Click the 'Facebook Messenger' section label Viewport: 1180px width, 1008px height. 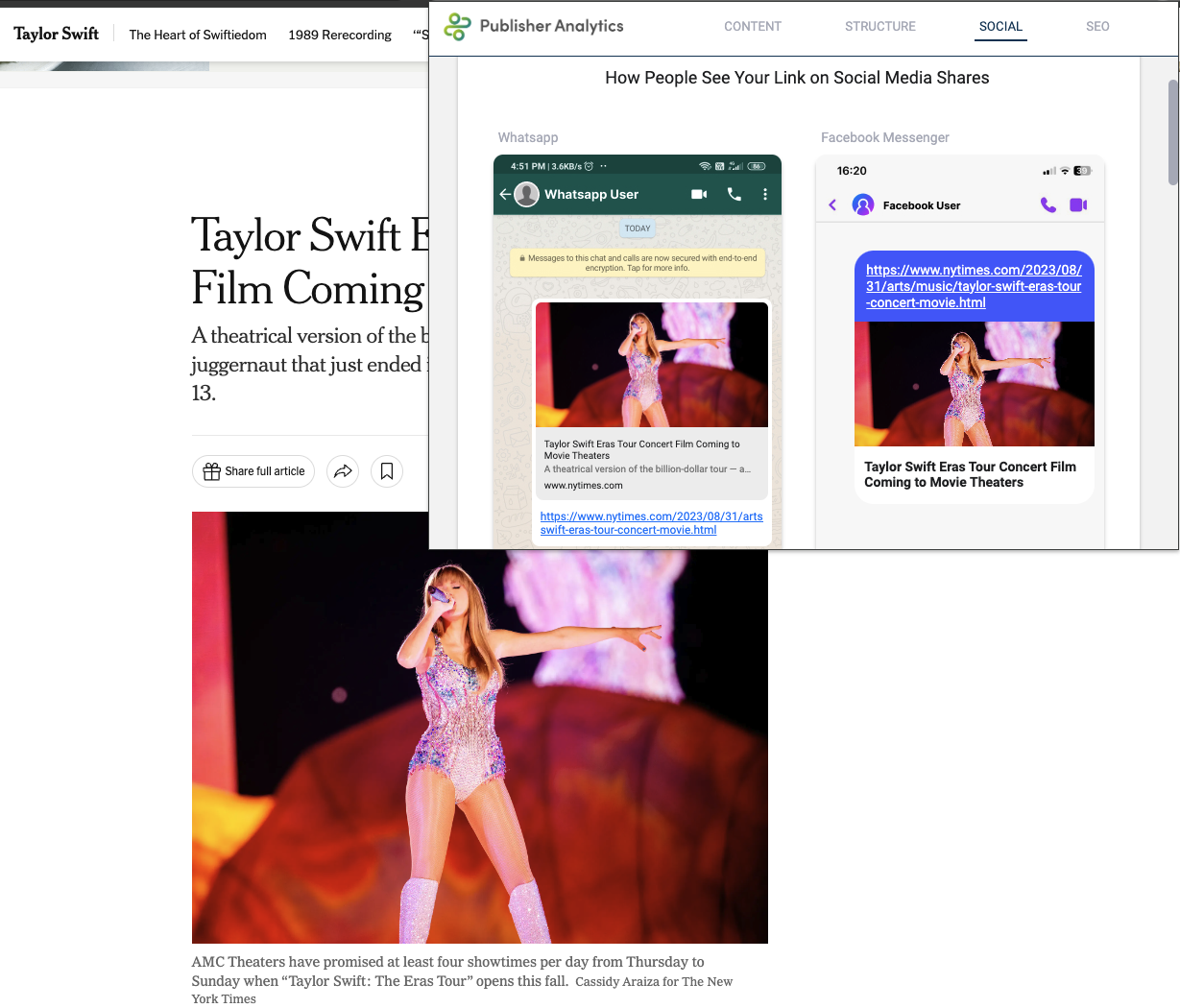(x=885, y=137)
